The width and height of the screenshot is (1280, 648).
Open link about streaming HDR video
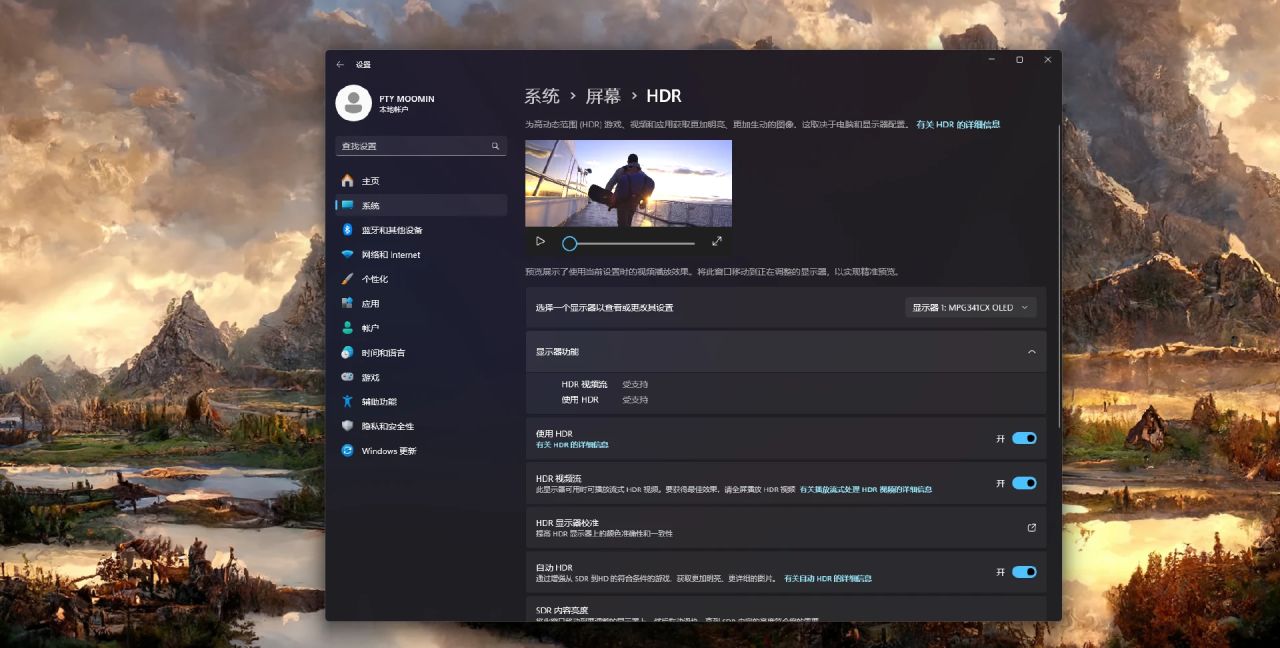[x=866, y=490]
